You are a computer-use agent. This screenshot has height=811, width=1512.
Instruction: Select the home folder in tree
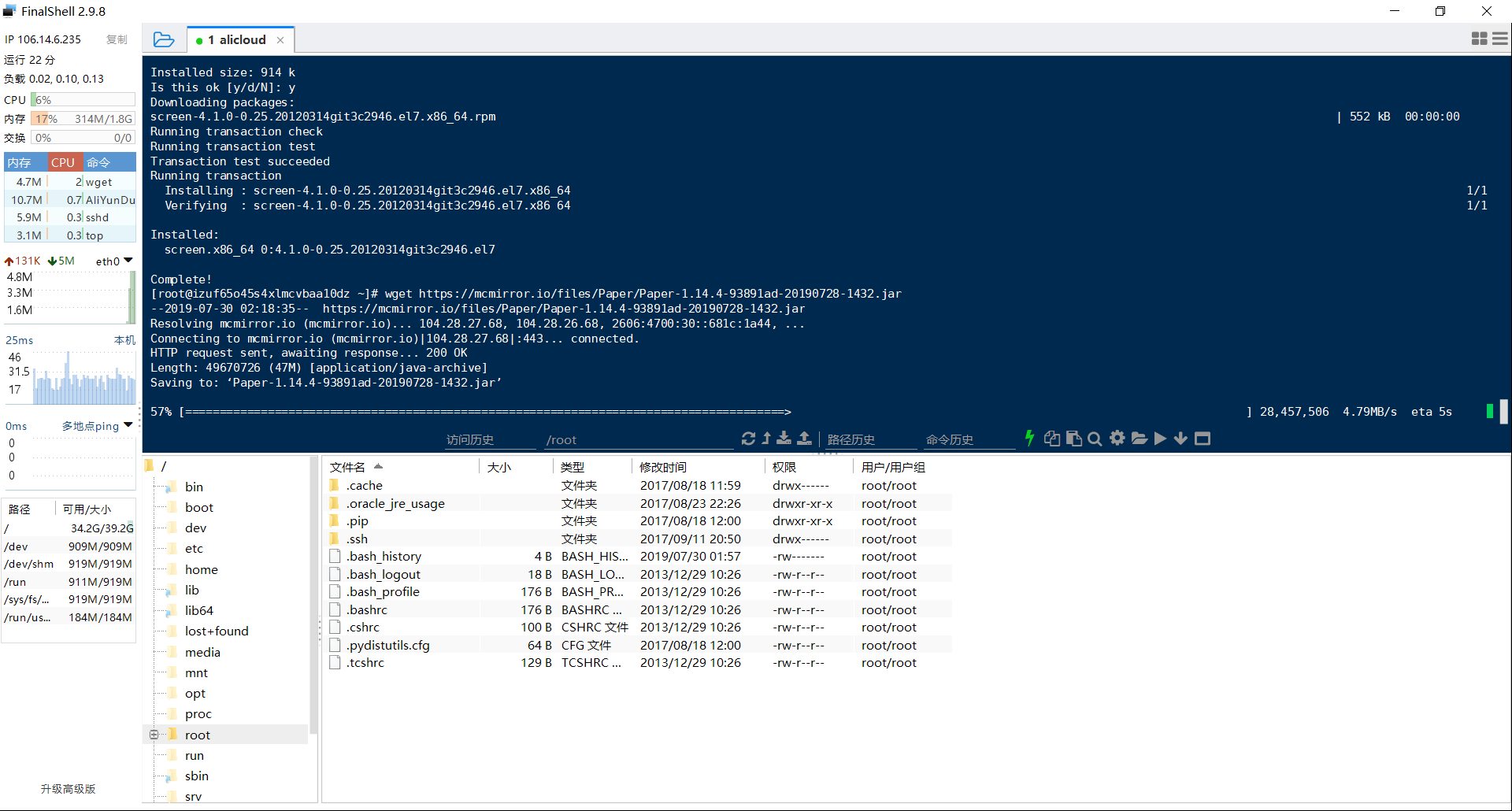click(201, 570)
